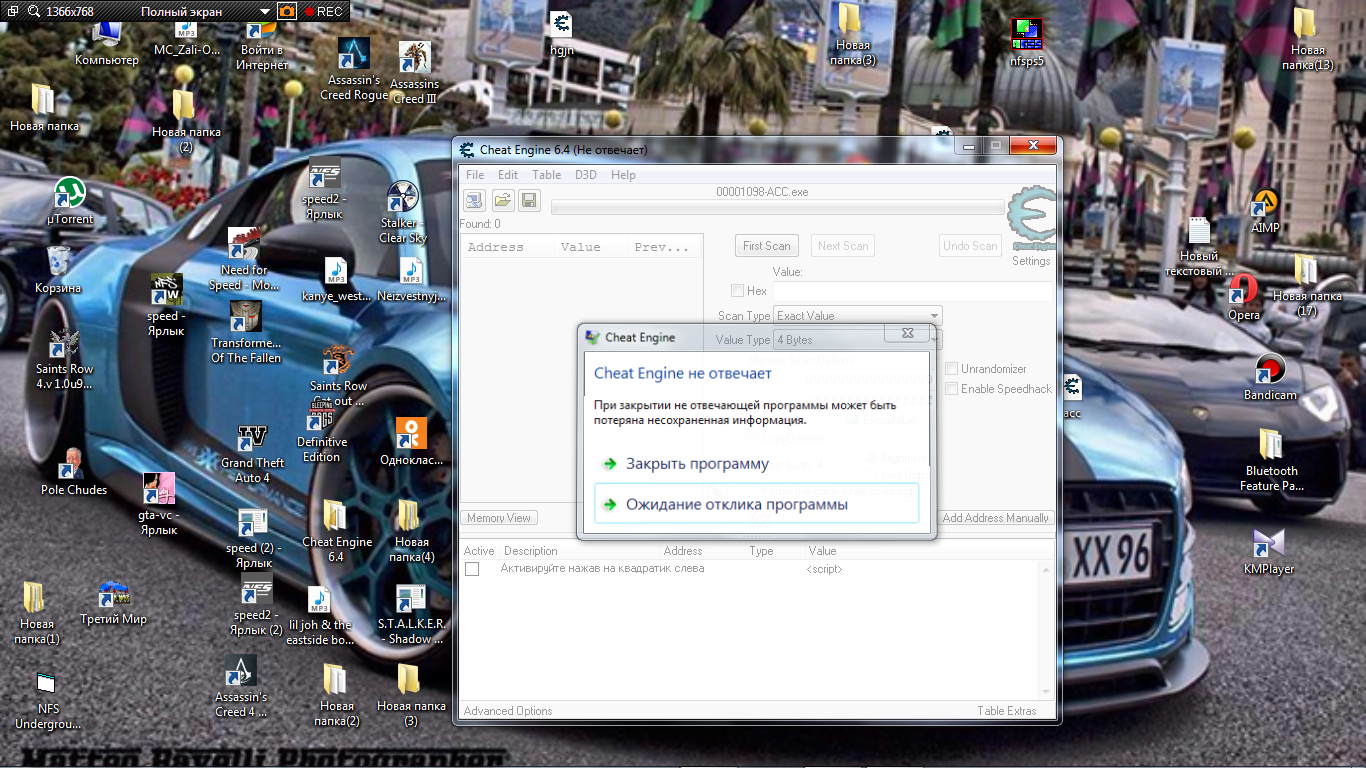This screenshot has width=1366, height=768.
Task: Select the Assassins Creed III shortcut
Action: click(x=414, y=72)
